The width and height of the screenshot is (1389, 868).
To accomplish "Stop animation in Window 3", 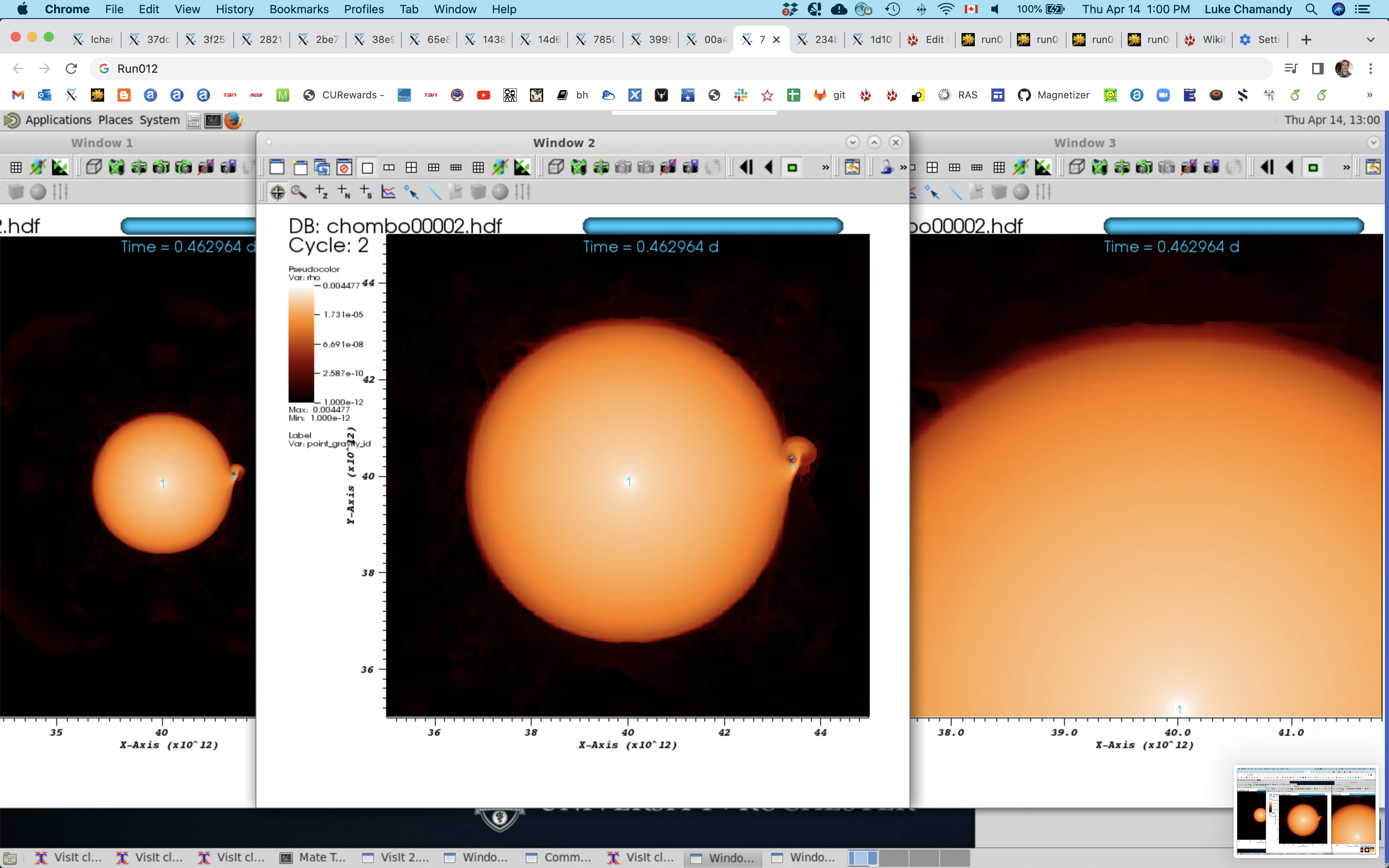I will pyautogui.click(x=1313, y=168).
